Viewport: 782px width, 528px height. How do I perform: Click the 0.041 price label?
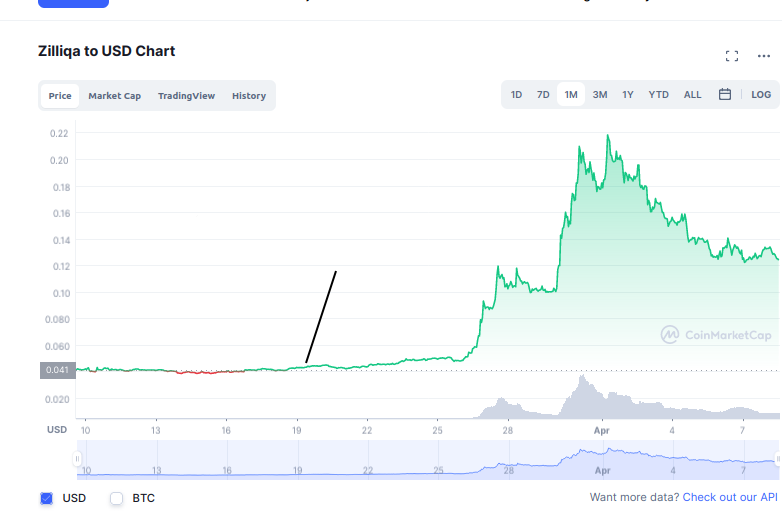pos(58,370)
